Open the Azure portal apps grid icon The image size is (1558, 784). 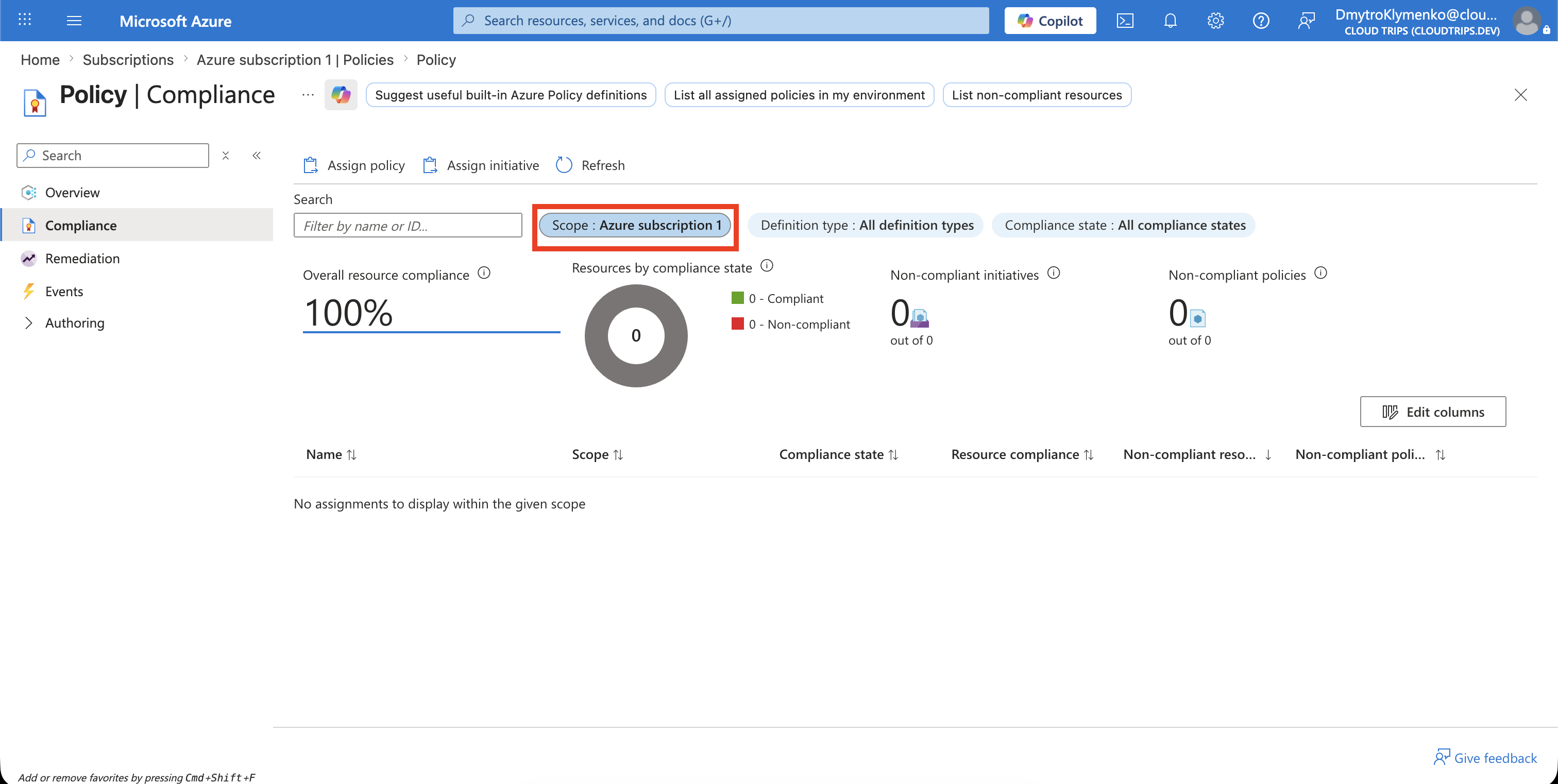pos(25,20)
